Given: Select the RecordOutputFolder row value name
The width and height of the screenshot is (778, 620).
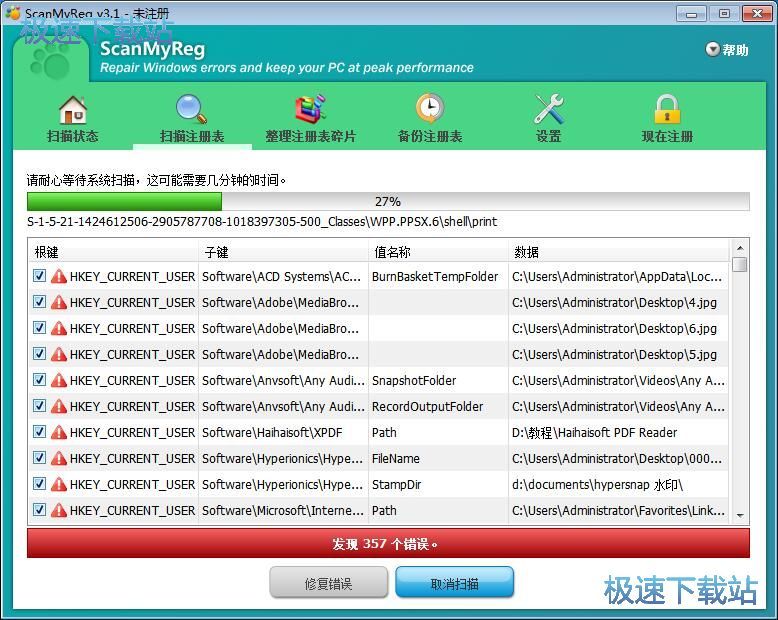Looking at the screenshot, I should [427, 407].
